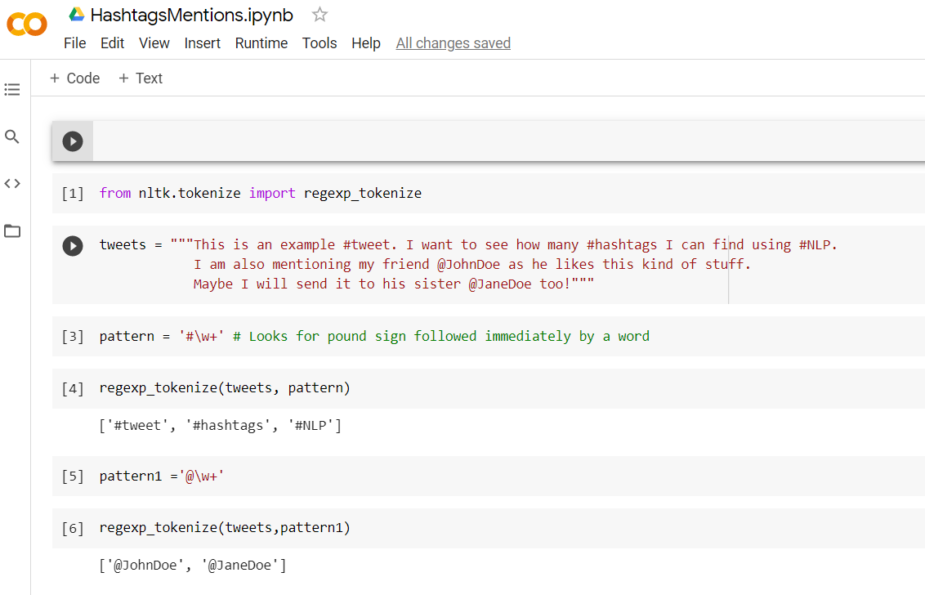Add a new code cell with + Code

(74, 78)
